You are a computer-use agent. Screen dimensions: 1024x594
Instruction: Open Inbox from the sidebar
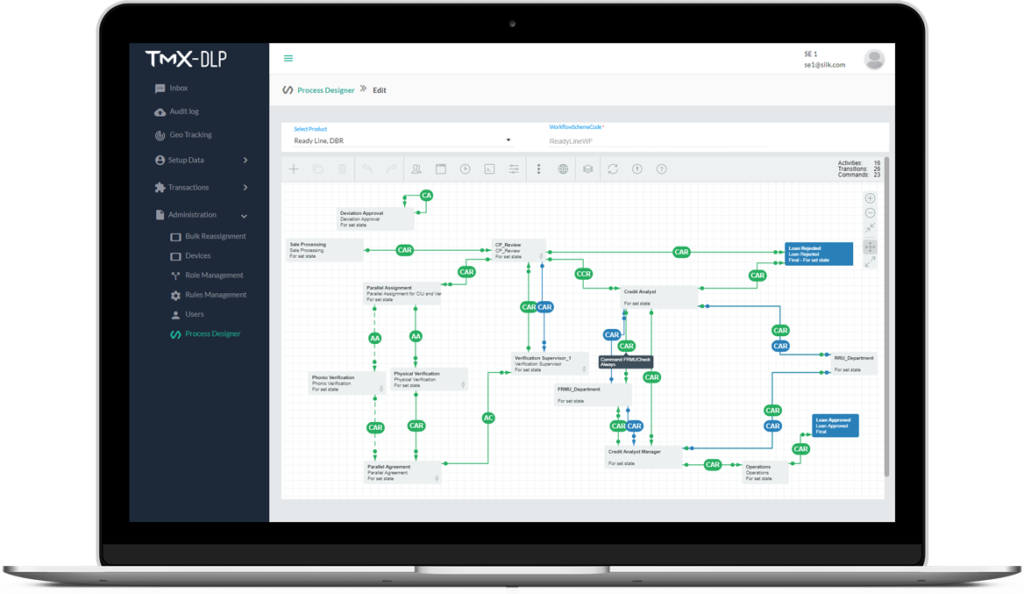[x=178, y=88]
